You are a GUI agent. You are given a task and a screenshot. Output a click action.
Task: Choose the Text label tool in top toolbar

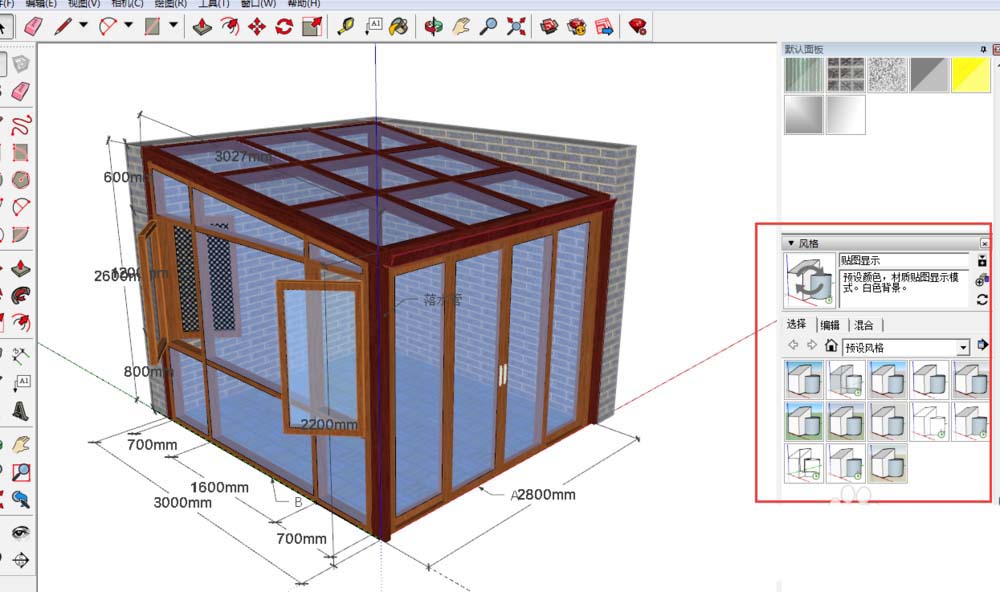click(373, 26)
